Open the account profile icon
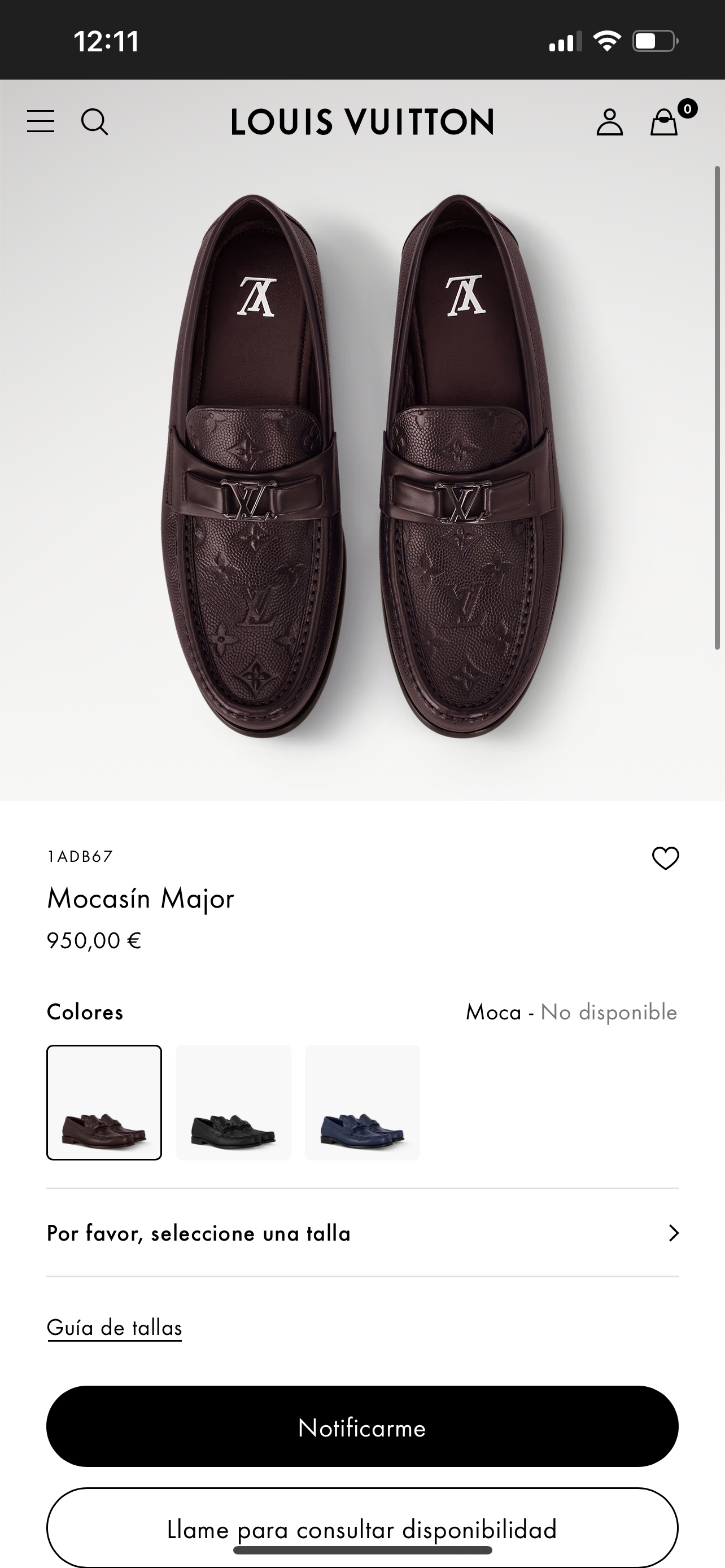This screenshot has width=725, height=1568. pyautogui.click(x=610, y=122)
